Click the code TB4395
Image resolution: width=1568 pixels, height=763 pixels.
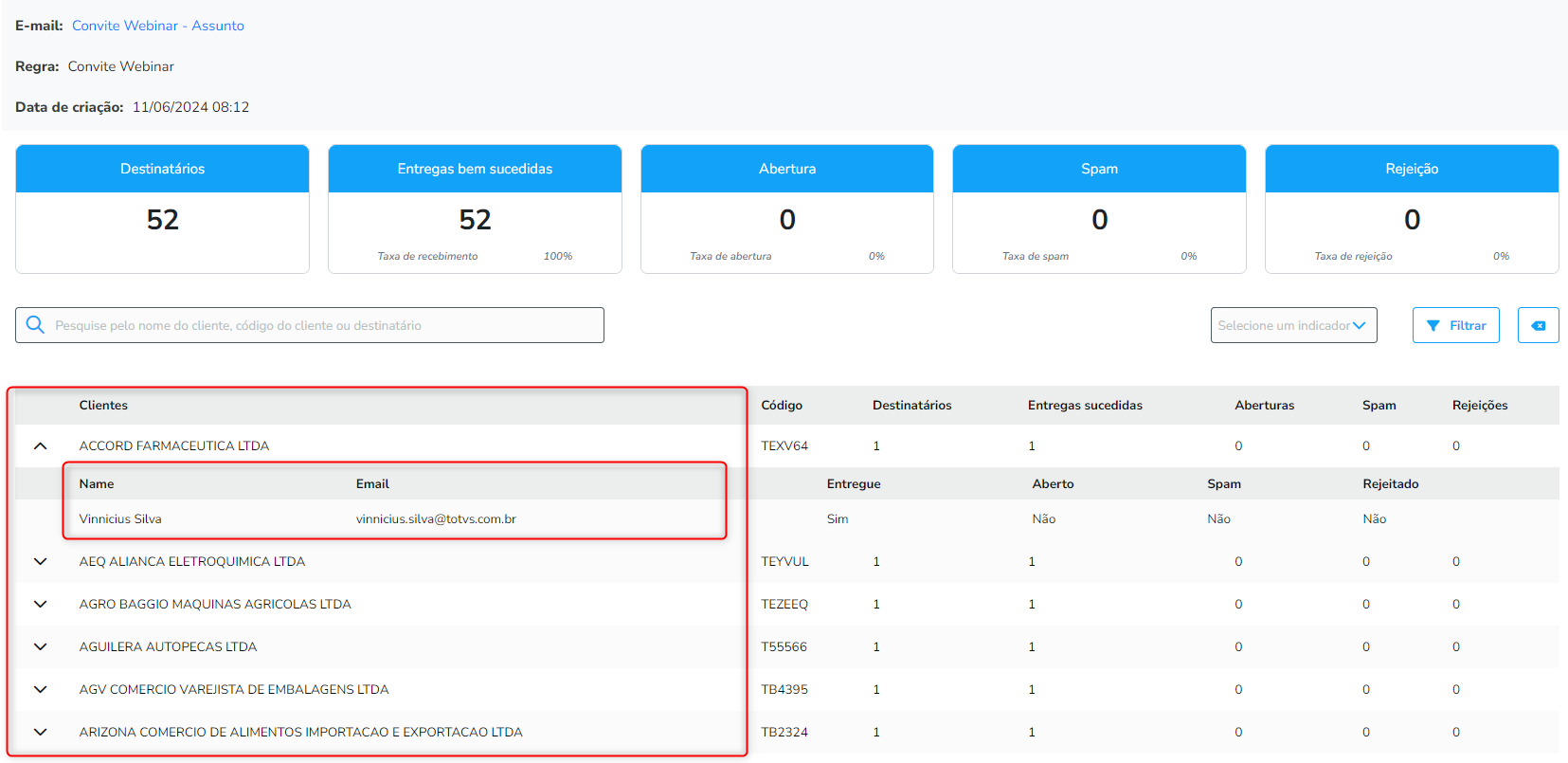[x=784, y=689]
